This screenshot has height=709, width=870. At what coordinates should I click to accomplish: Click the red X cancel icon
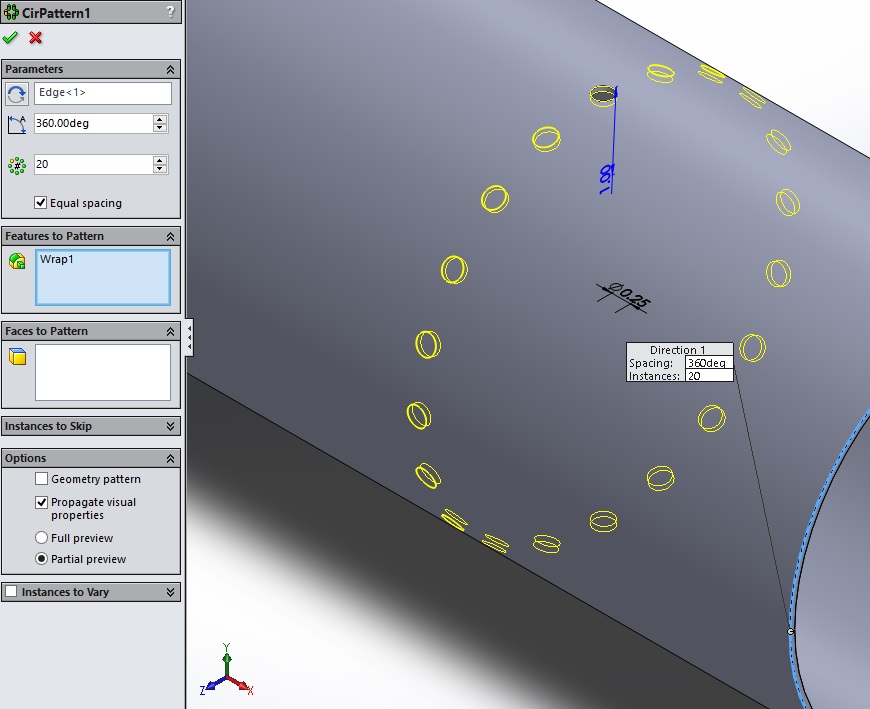[x=36, y=38]
